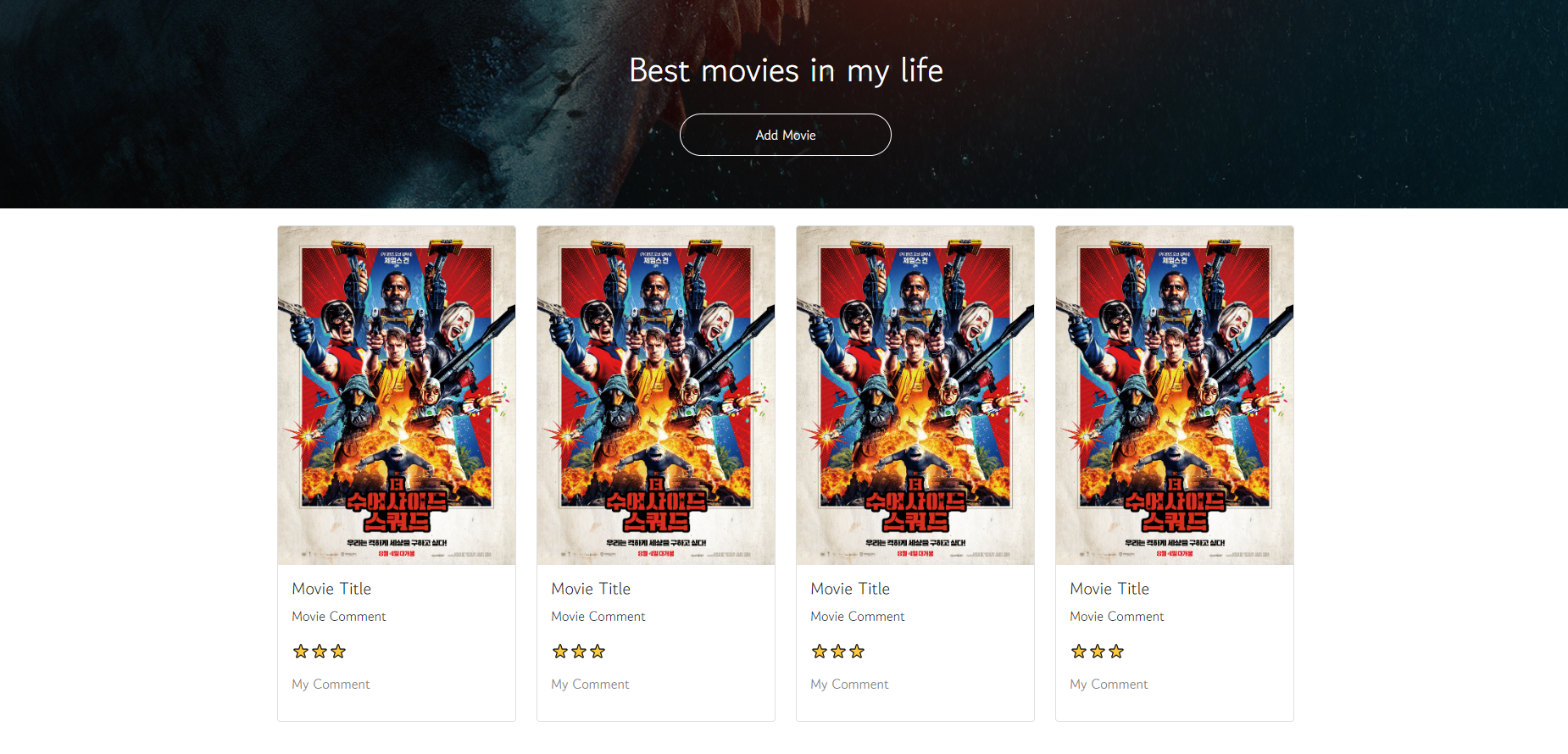
Task: Click first star in the third card
Action: coord(820,651)
